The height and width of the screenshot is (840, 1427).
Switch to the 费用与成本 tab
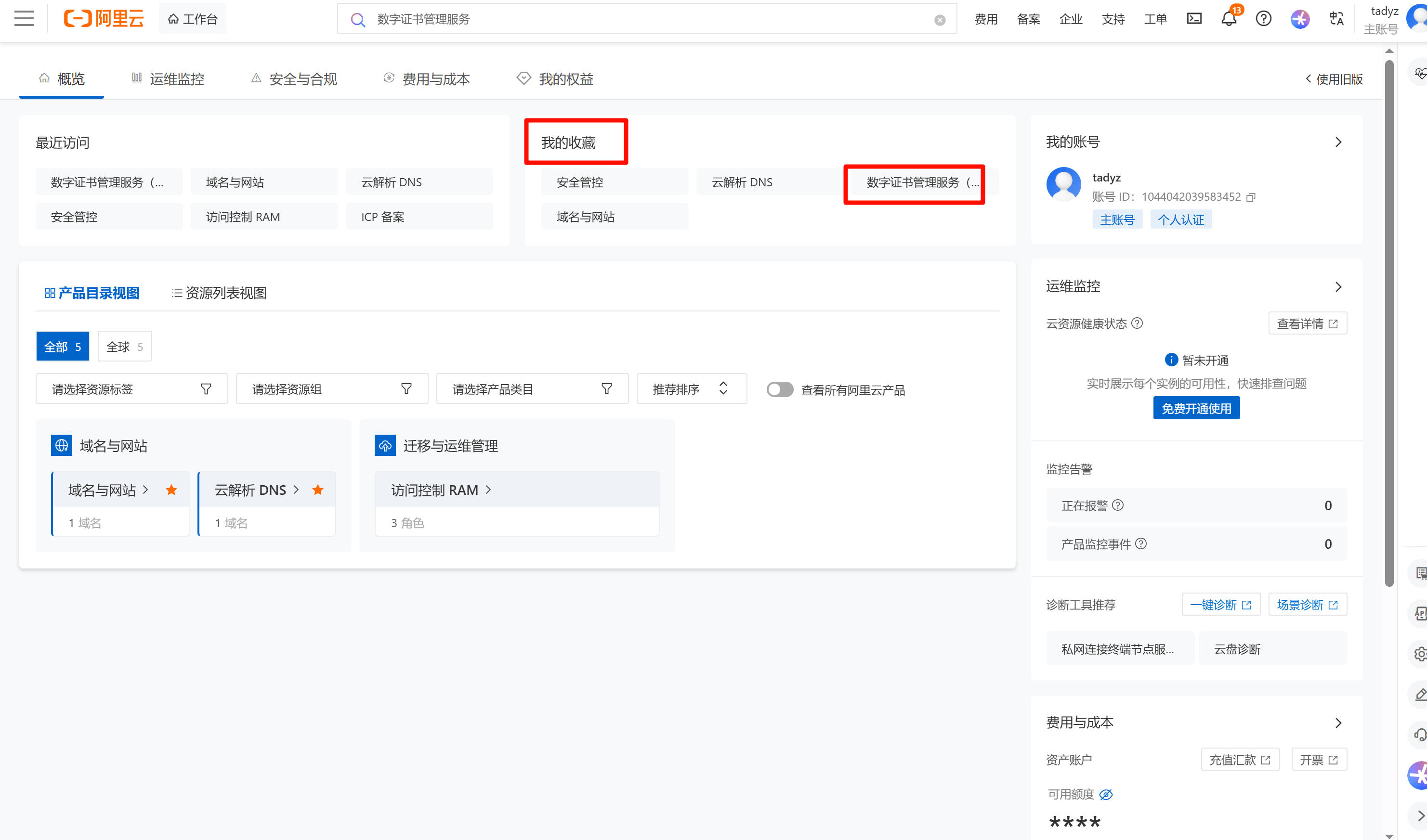[x=426, y=79]
